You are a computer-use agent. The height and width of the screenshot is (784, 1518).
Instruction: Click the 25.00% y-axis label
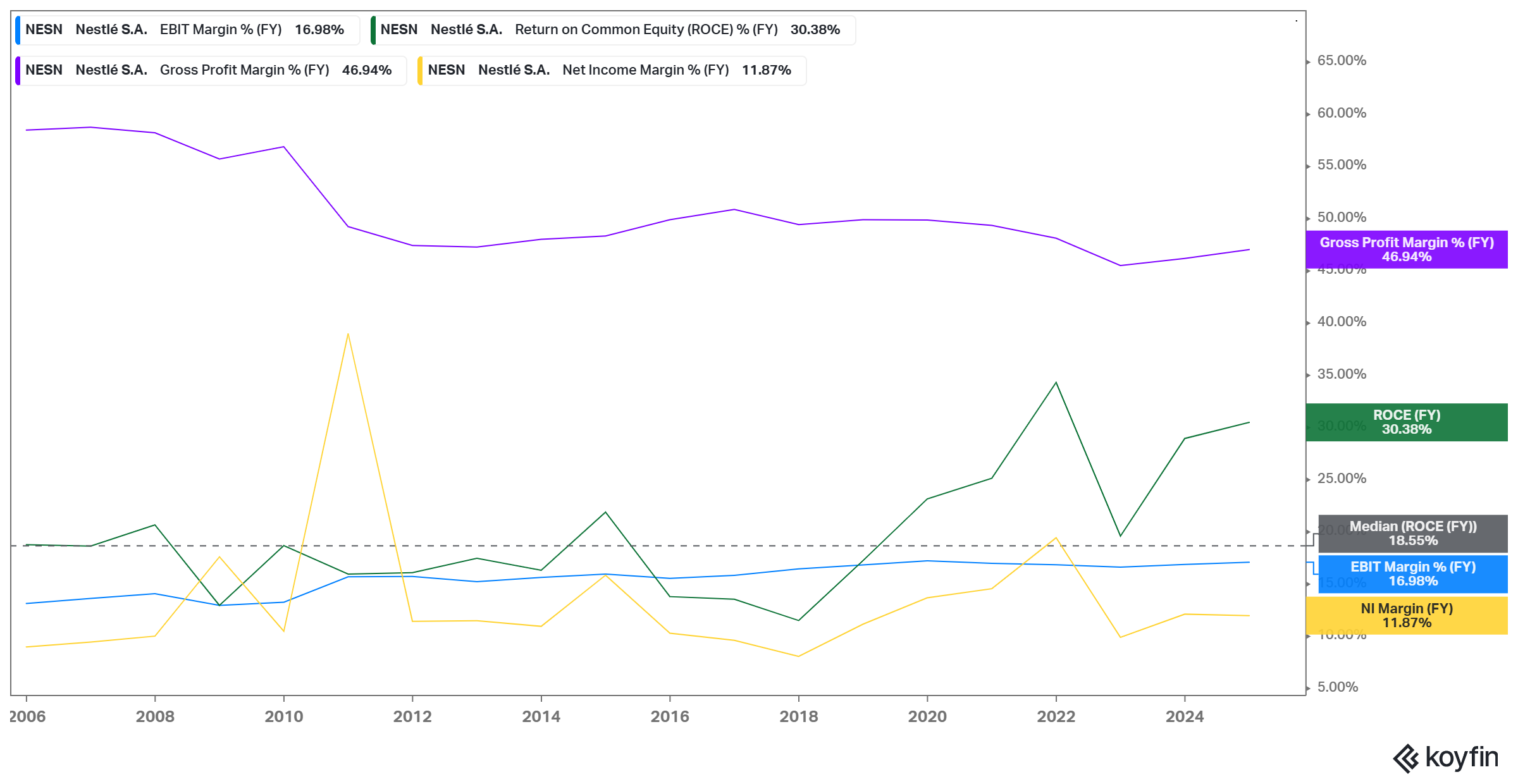1342,479
